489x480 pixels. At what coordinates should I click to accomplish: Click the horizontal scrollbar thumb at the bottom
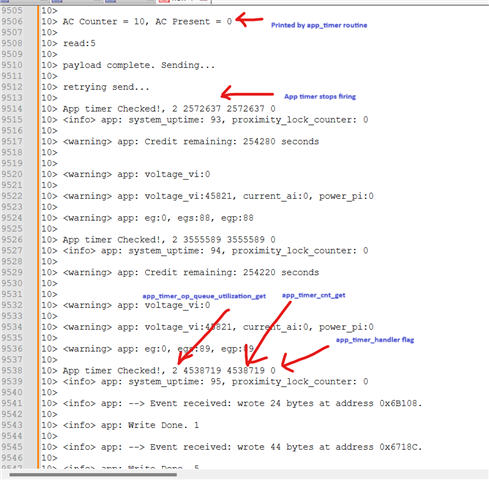point(93,475)
